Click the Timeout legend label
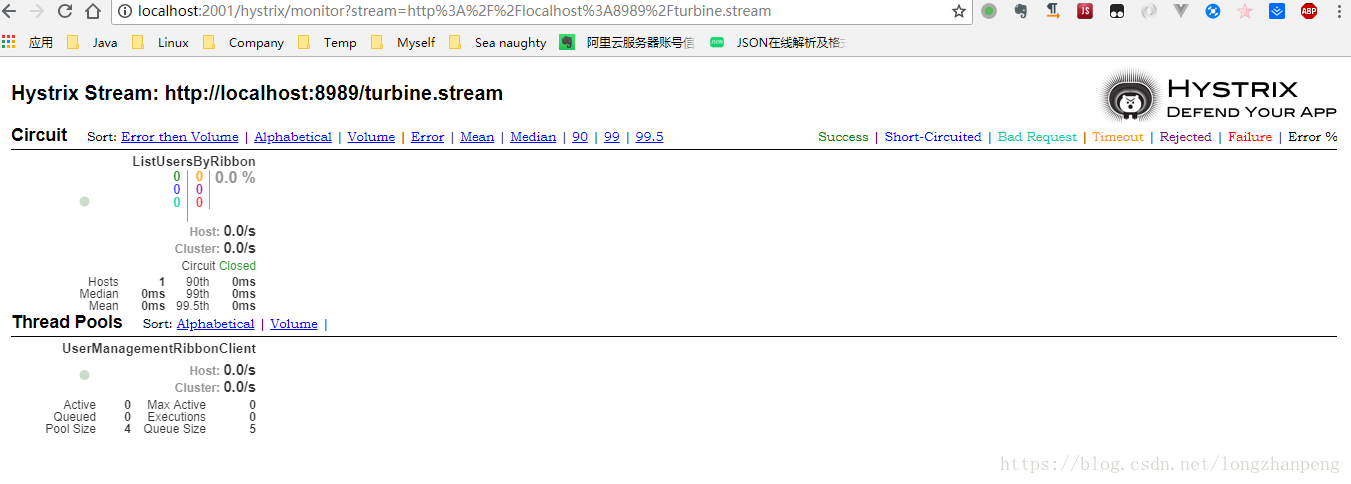The image size is (1351, 484). (1118, 137)
